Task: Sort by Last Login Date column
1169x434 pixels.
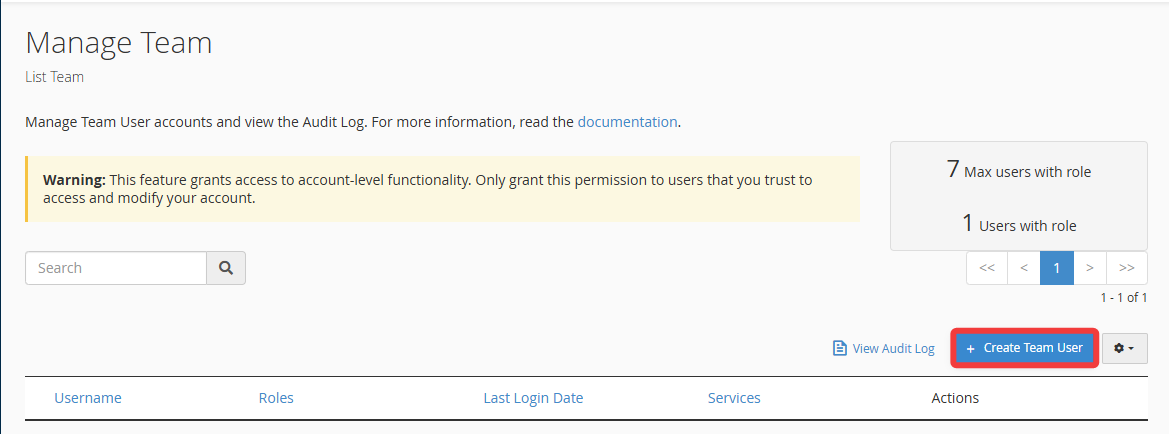Action: [x=533, y=398]
